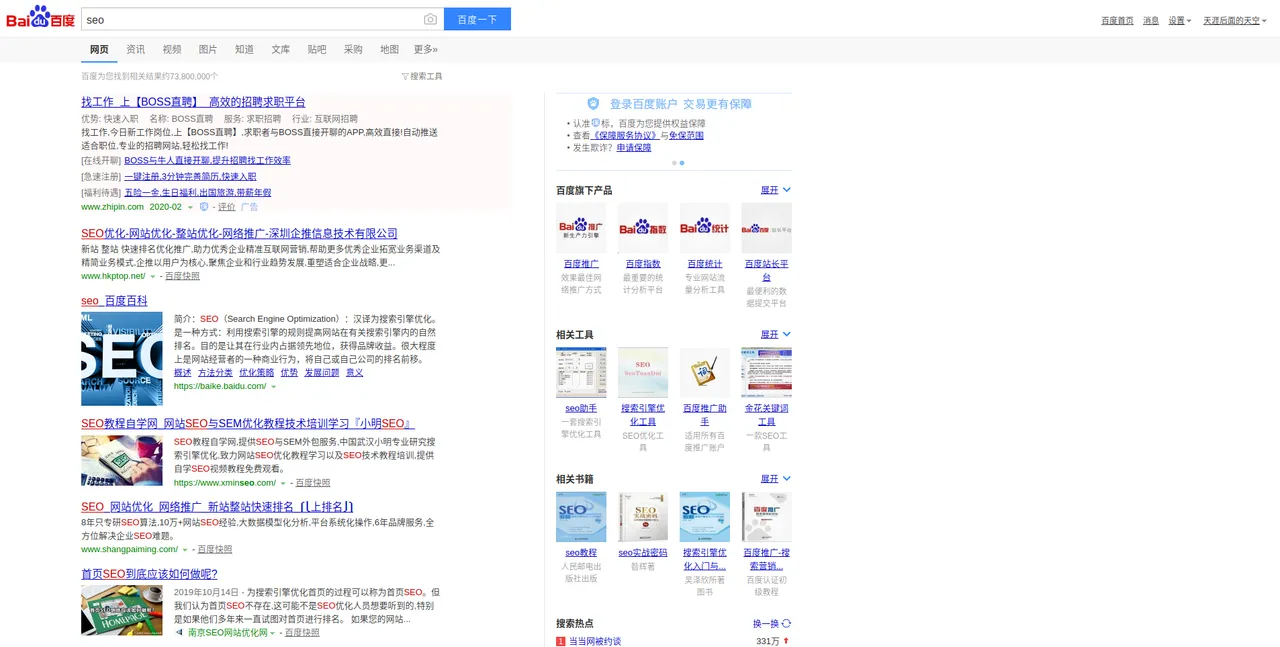Open hot search 当当网被约谈

click(x=595, y=641)
